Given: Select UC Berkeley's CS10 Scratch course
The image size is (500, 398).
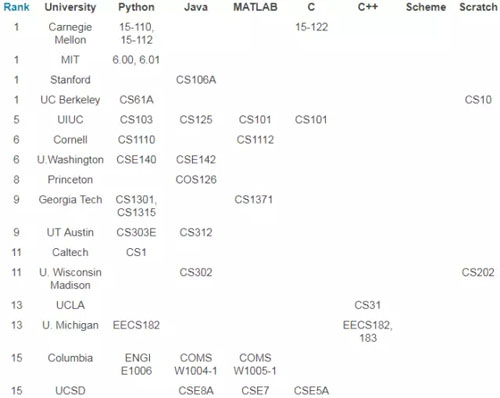Looking at the screenshot, I should click(478, 100).
